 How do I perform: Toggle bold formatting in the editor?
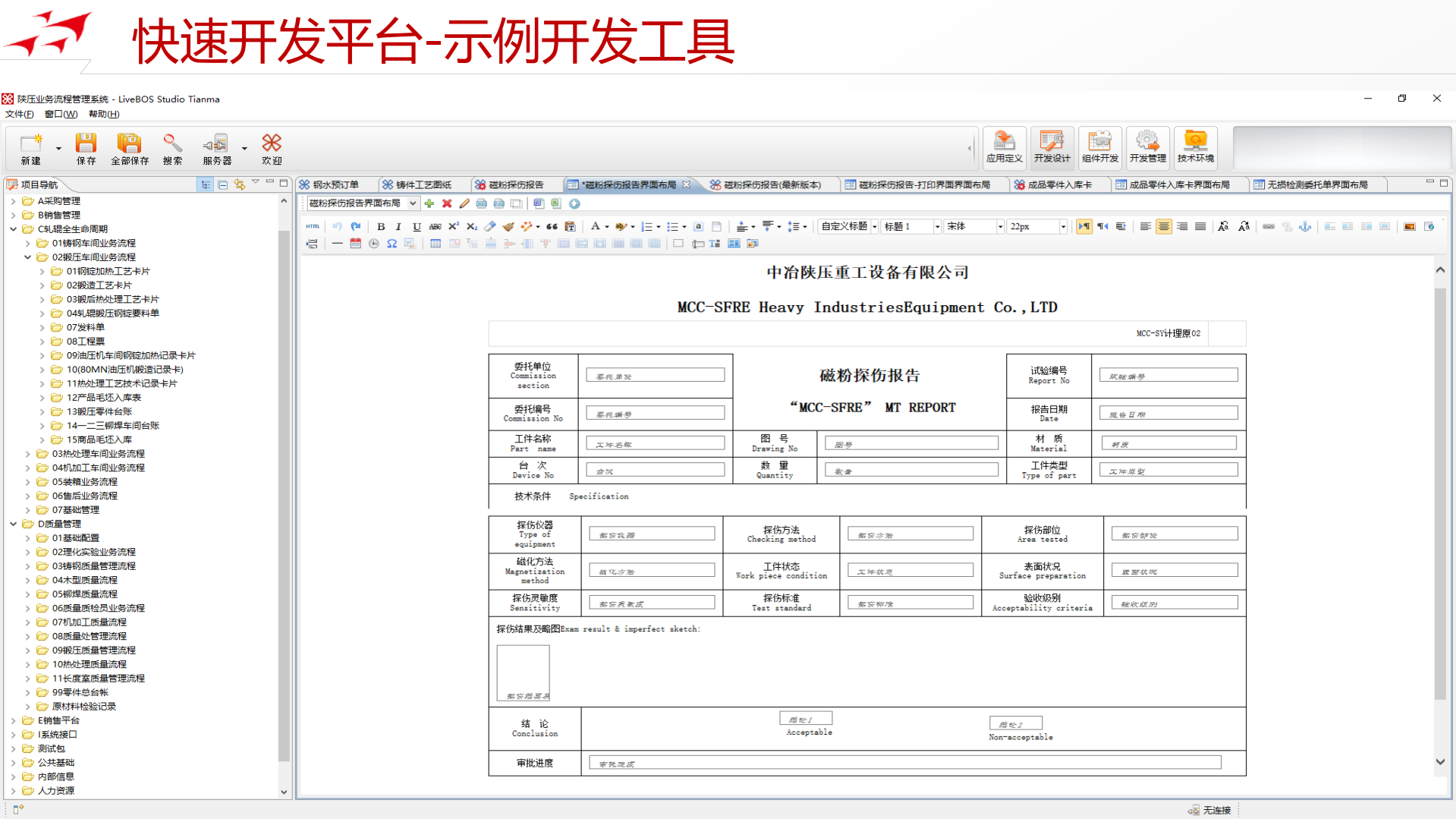coord(380,226)
